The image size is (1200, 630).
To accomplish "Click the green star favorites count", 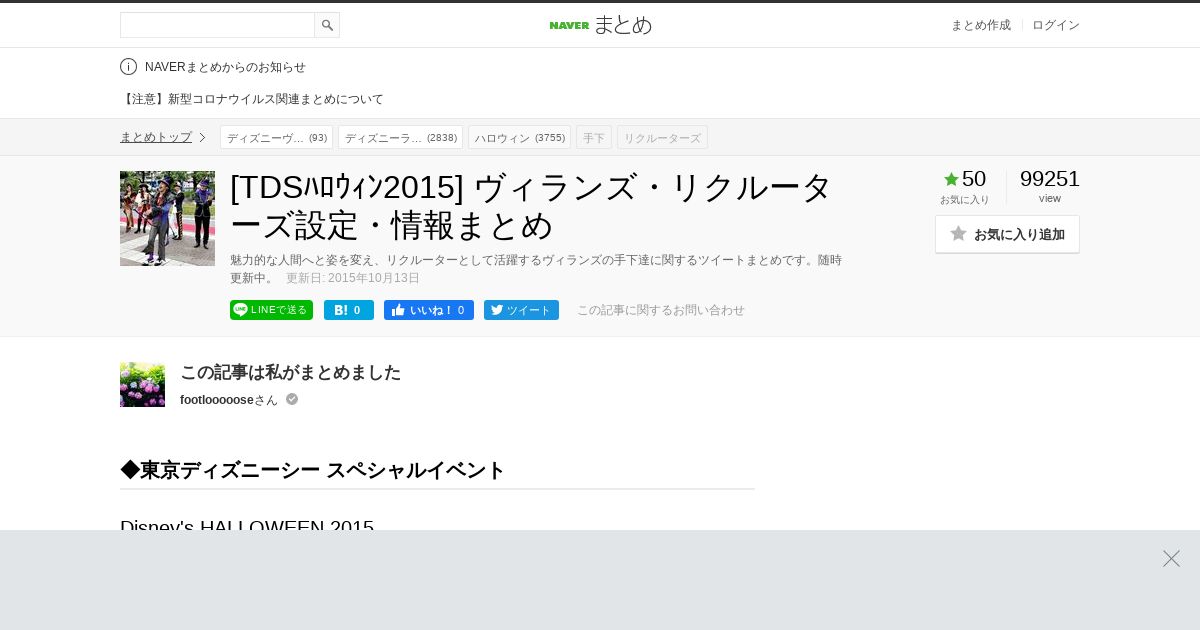I will click(965, 180).
